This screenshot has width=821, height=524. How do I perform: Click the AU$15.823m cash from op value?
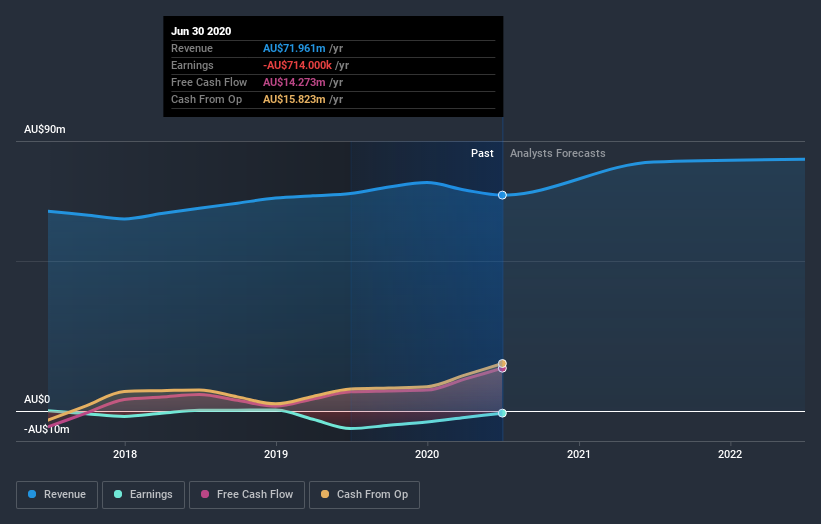click(x=294, y=99)
